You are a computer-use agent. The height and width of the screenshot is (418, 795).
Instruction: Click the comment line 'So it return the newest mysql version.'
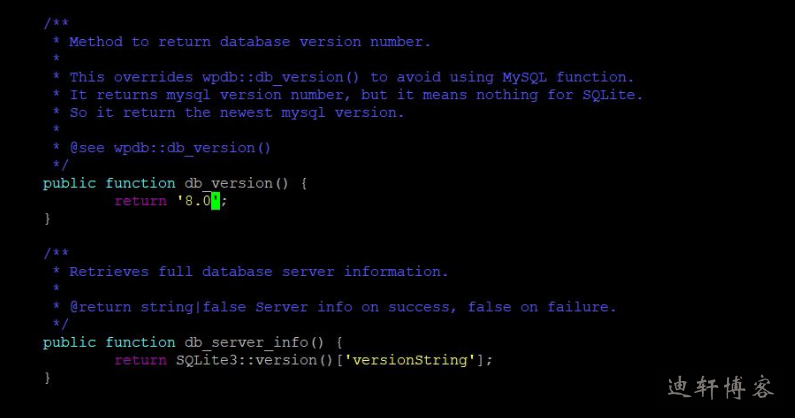[237, 112]
